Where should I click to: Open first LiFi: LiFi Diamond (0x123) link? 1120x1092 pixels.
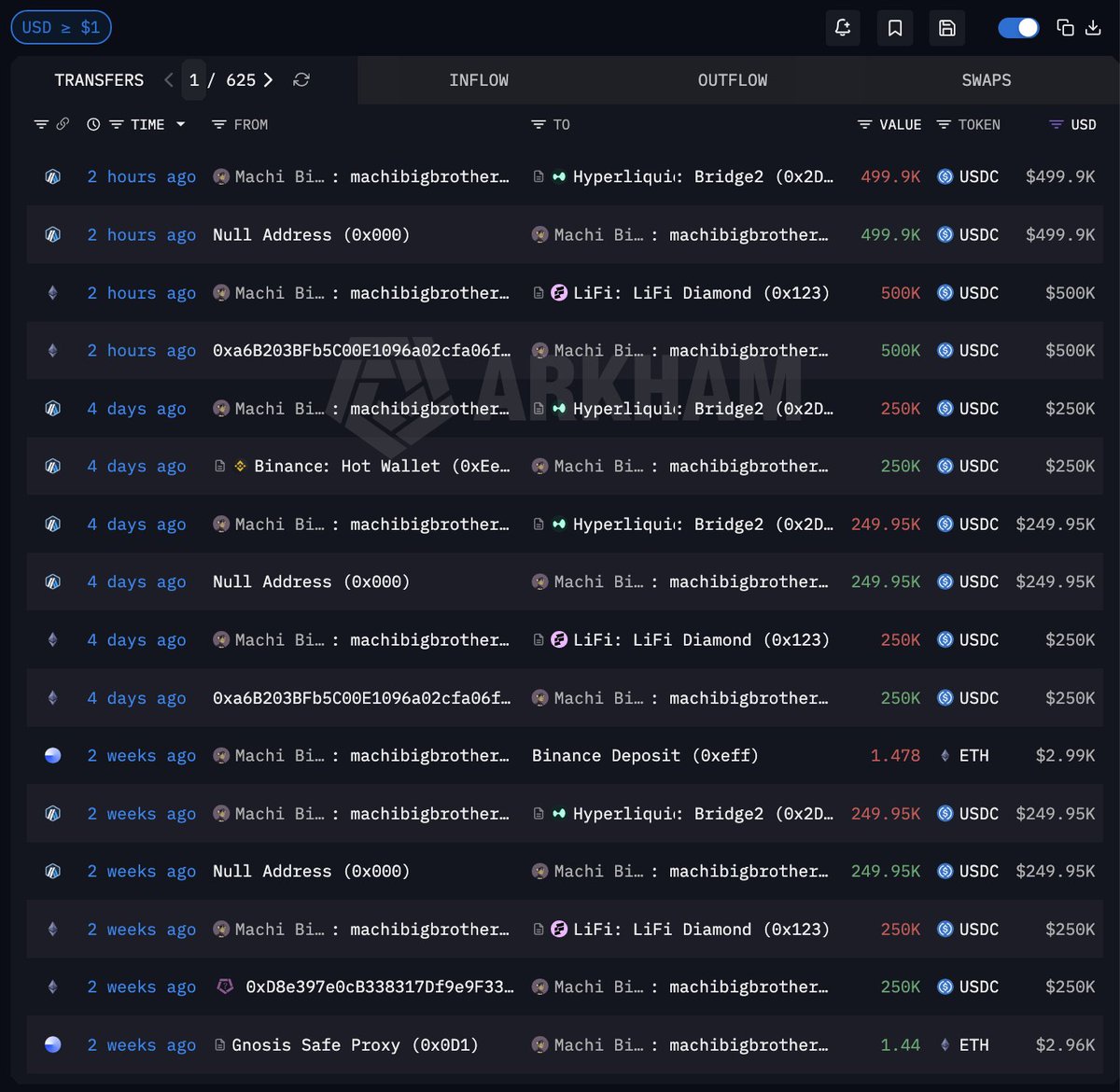click(701, 293)
